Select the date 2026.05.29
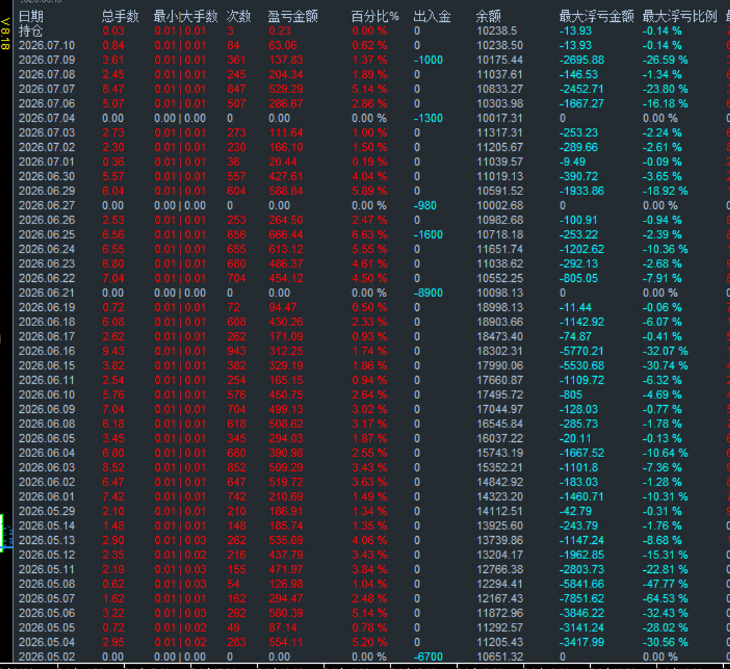 47,511
